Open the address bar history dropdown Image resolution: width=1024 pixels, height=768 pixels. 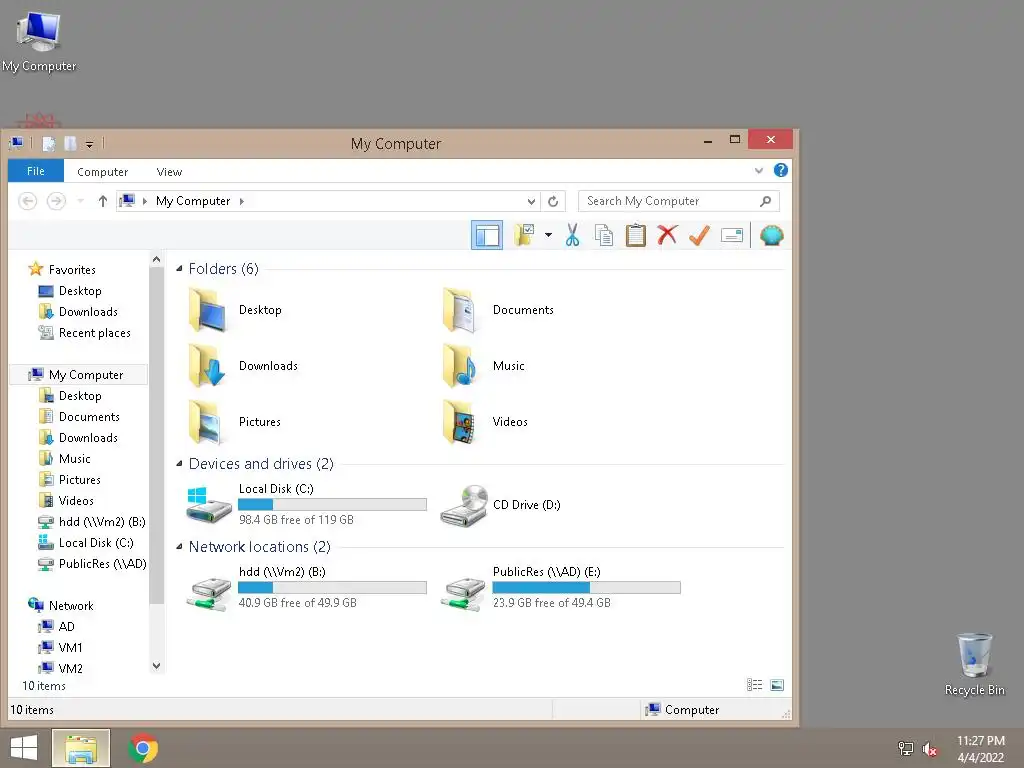pyautogui.click(x=531, y=201)
